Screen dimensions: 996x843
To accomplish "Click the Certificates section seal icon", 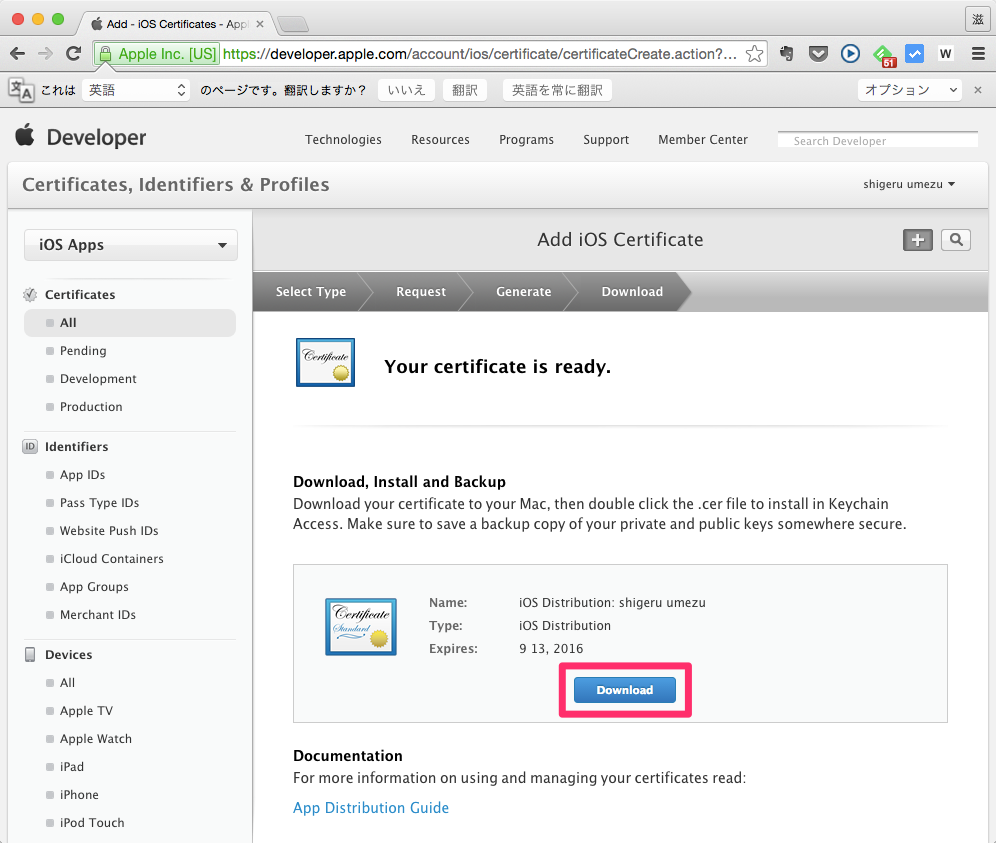I will (x=30, y=295).
